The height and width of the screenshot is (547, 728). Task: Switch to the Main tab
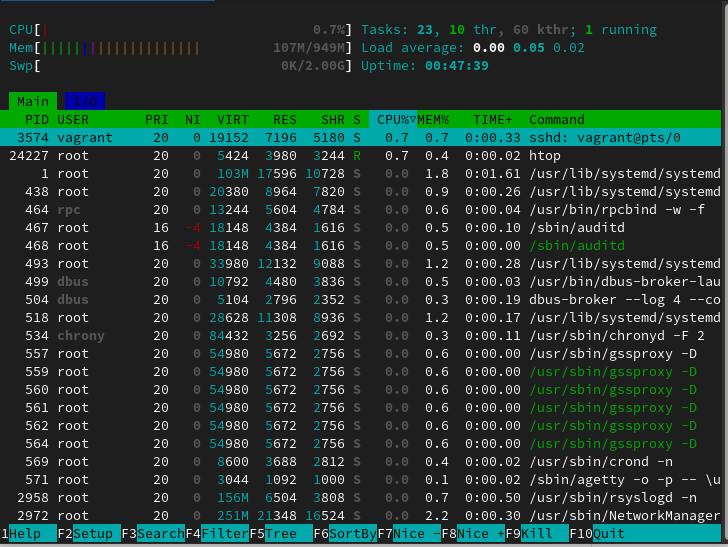(32, 101)
